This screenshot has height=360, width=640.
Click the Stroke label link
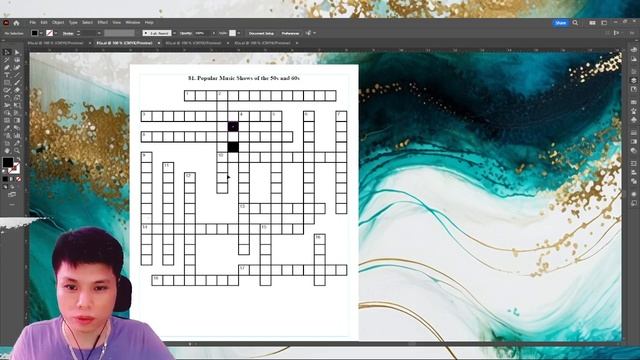[x=68, y=33]
